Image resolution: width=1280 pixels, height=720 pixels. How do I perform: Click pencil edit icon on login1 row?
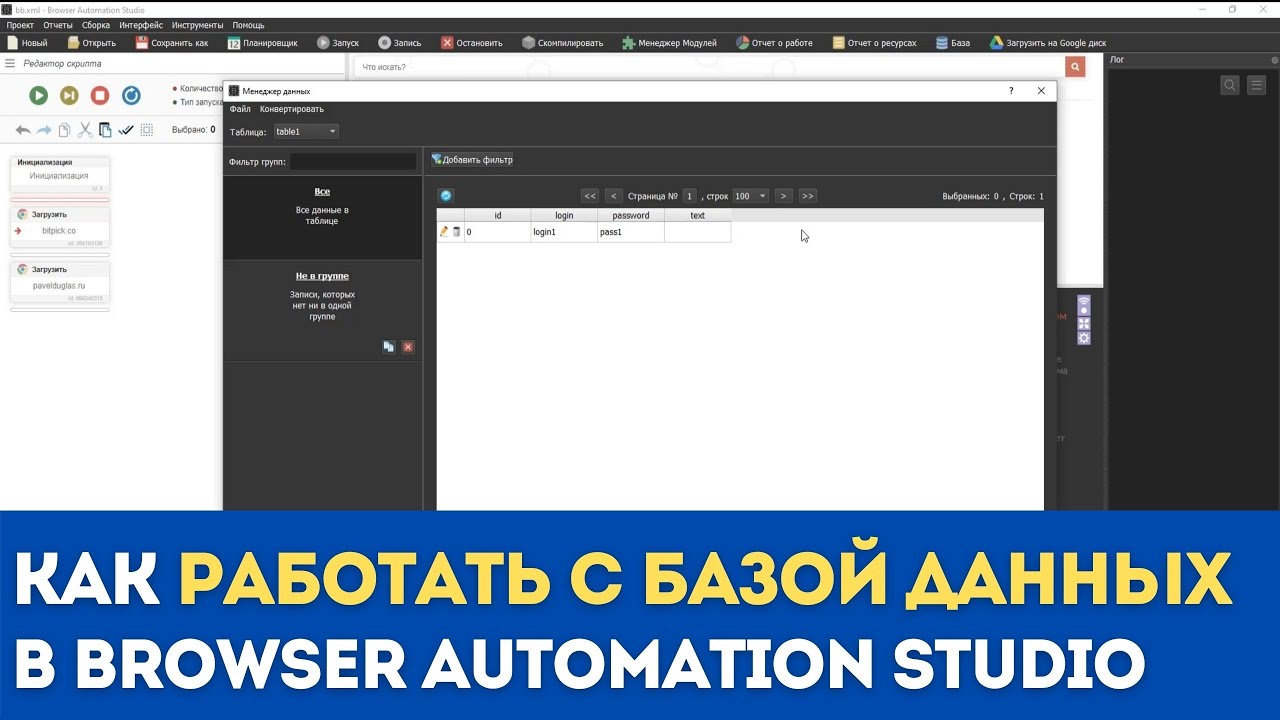[444, 232]
